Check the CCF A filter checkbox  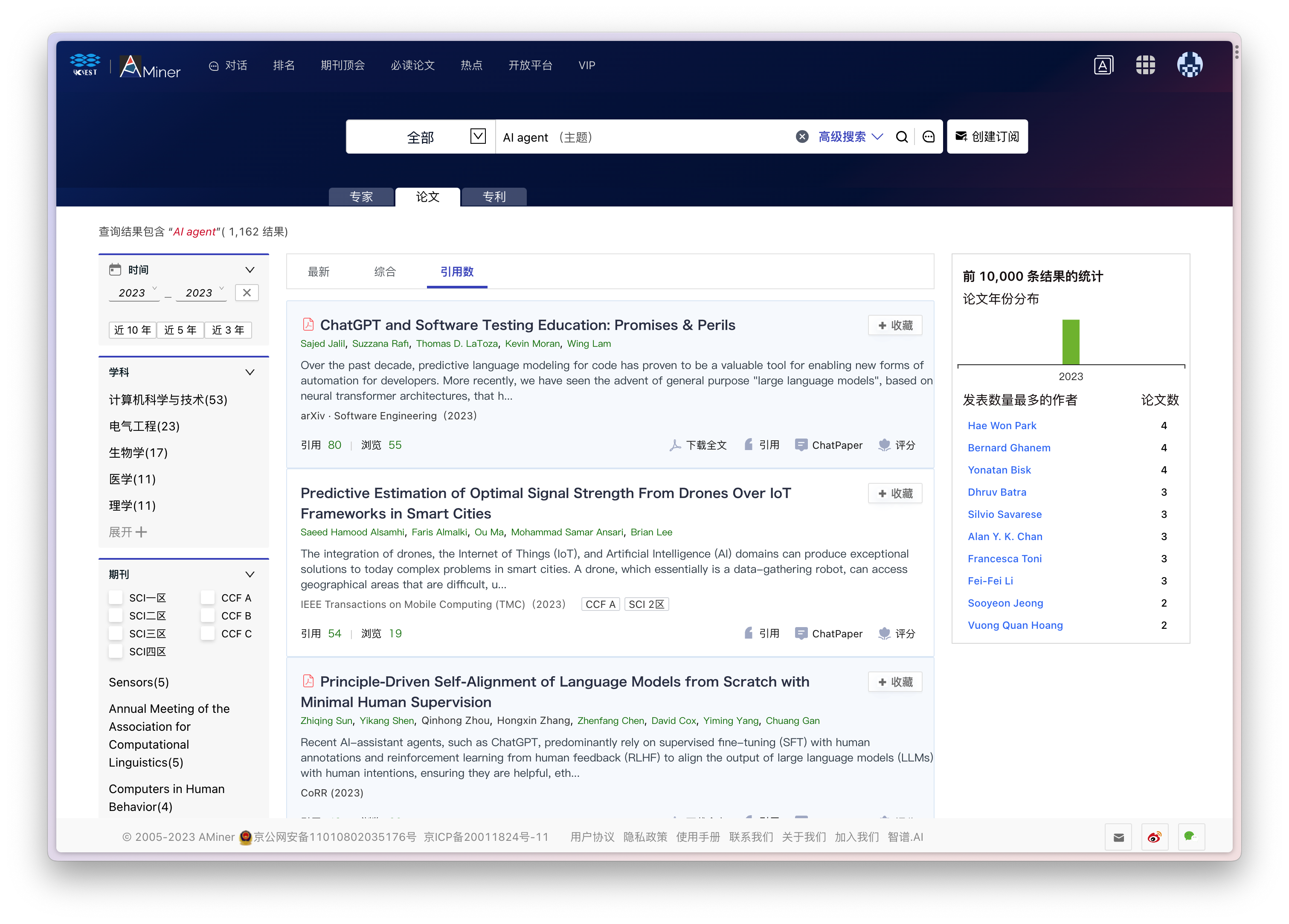[x=208, y=597]
